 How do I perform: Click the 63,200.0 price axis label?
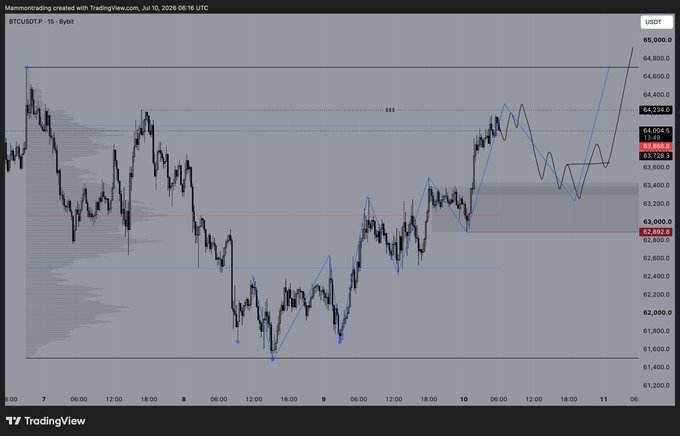[657, 203]
